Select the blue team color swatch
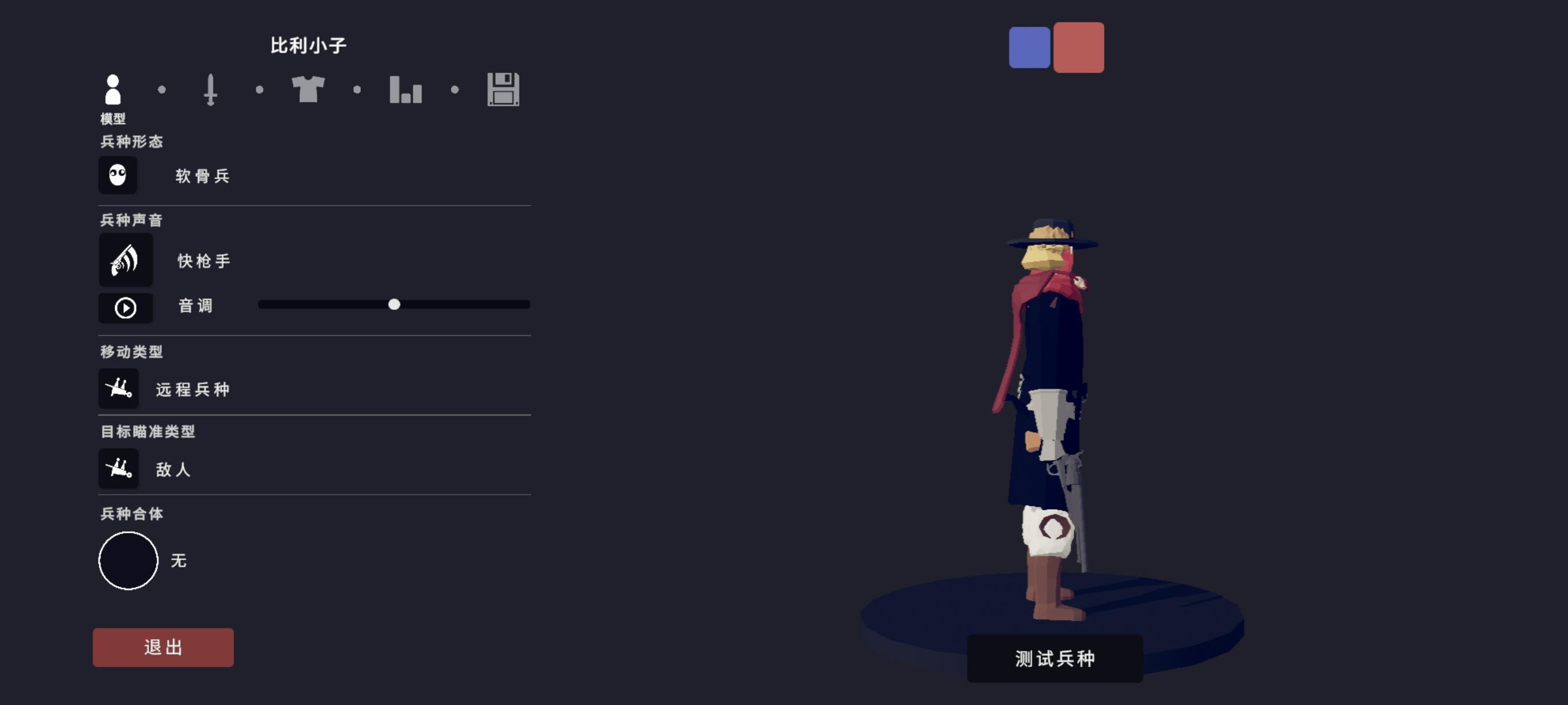The width and height of the screenshot is (1568, 705). (x=1029, y=47)
